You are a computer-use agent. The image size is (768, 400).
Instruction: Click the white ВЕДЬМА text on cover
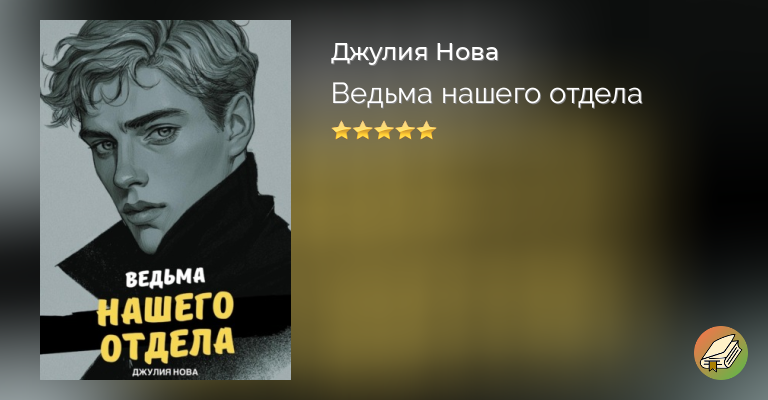165,278
